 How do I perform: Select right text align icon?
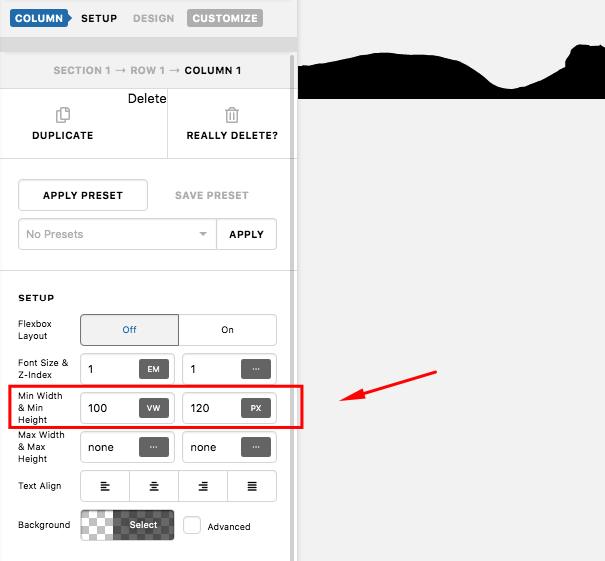(x=203, y=486)
